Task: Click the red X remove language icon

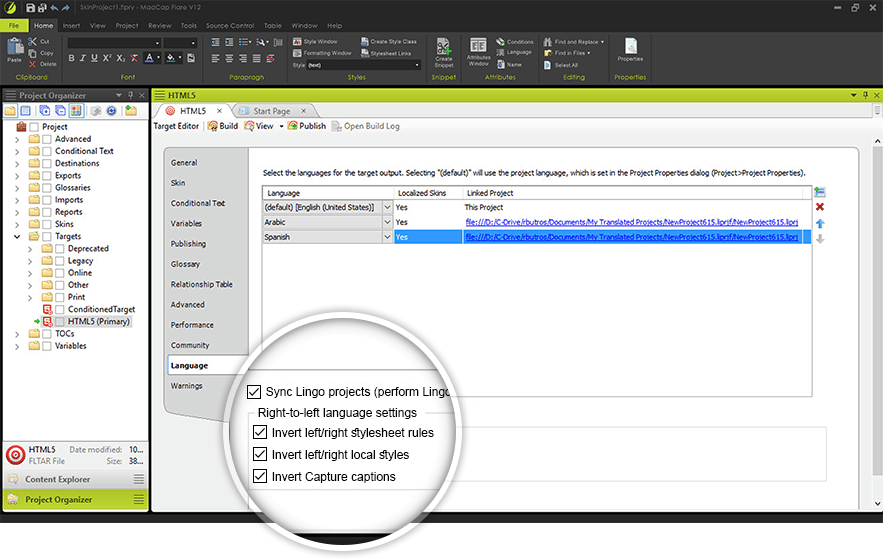Action: click(820, 207)
